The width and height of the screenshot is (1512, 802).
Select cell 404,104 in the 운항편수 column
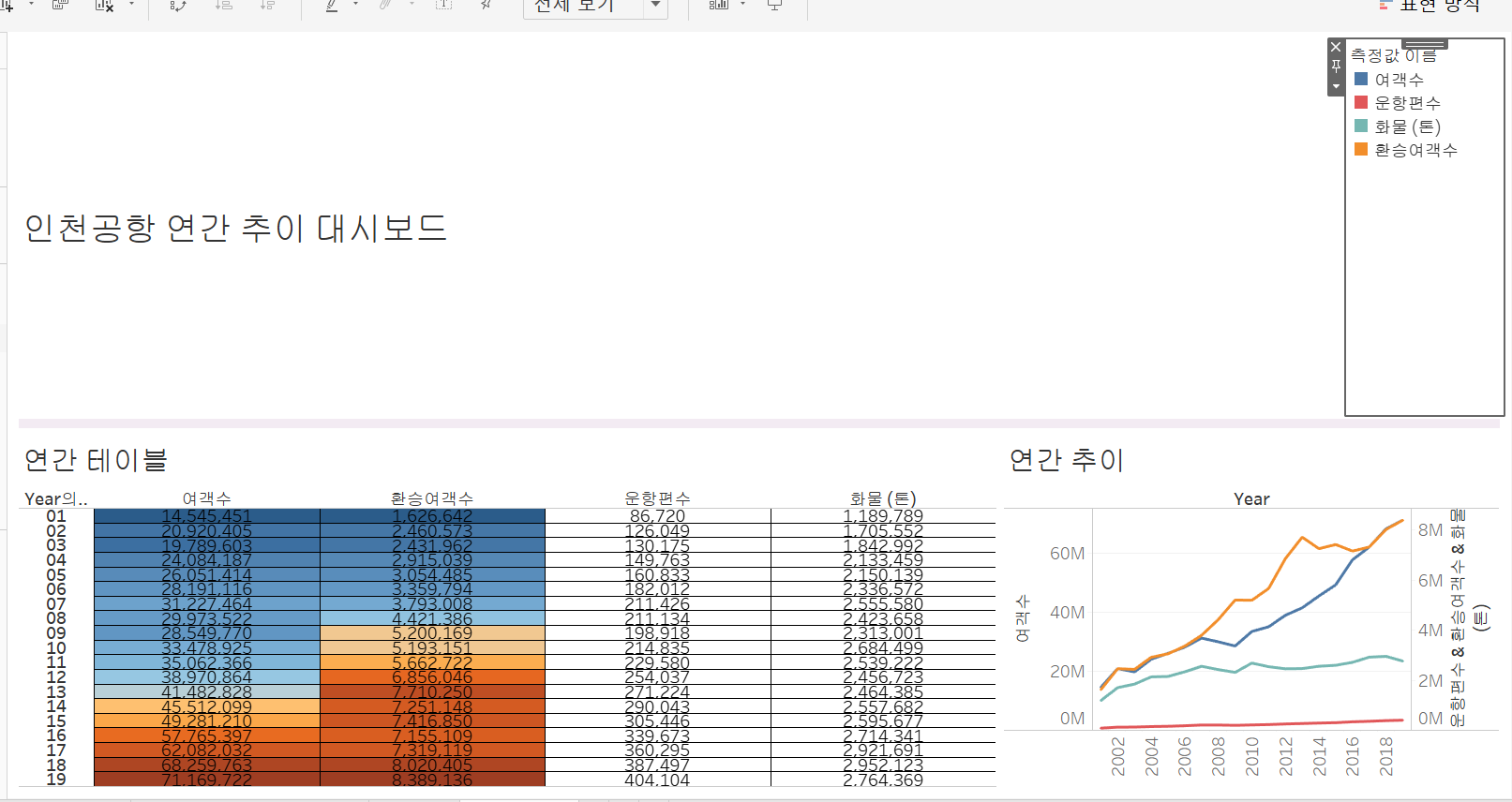pos(657,780)
